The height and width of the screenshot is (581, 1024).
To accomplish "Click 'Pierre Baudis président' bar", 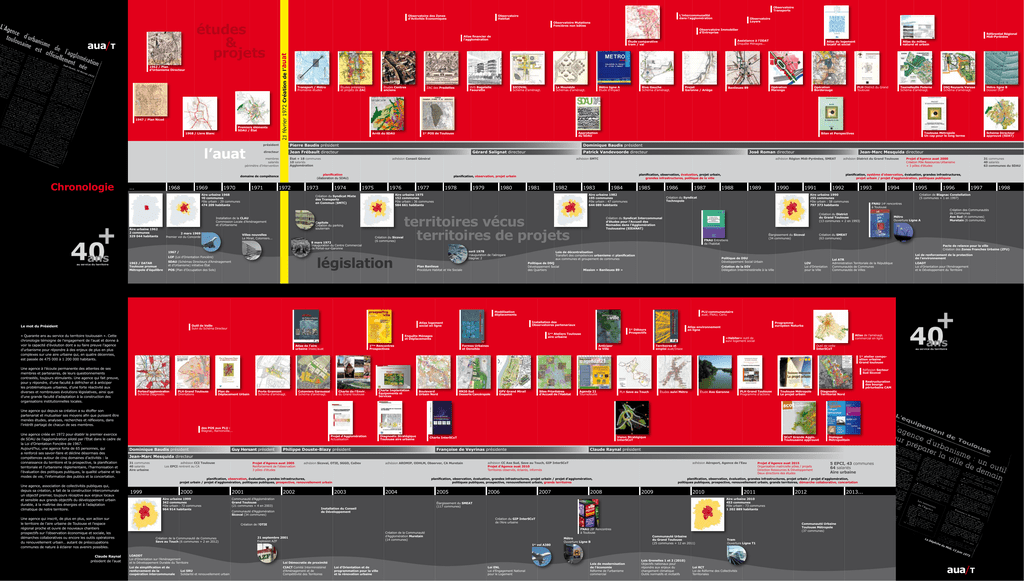I will tap(434, 145).
